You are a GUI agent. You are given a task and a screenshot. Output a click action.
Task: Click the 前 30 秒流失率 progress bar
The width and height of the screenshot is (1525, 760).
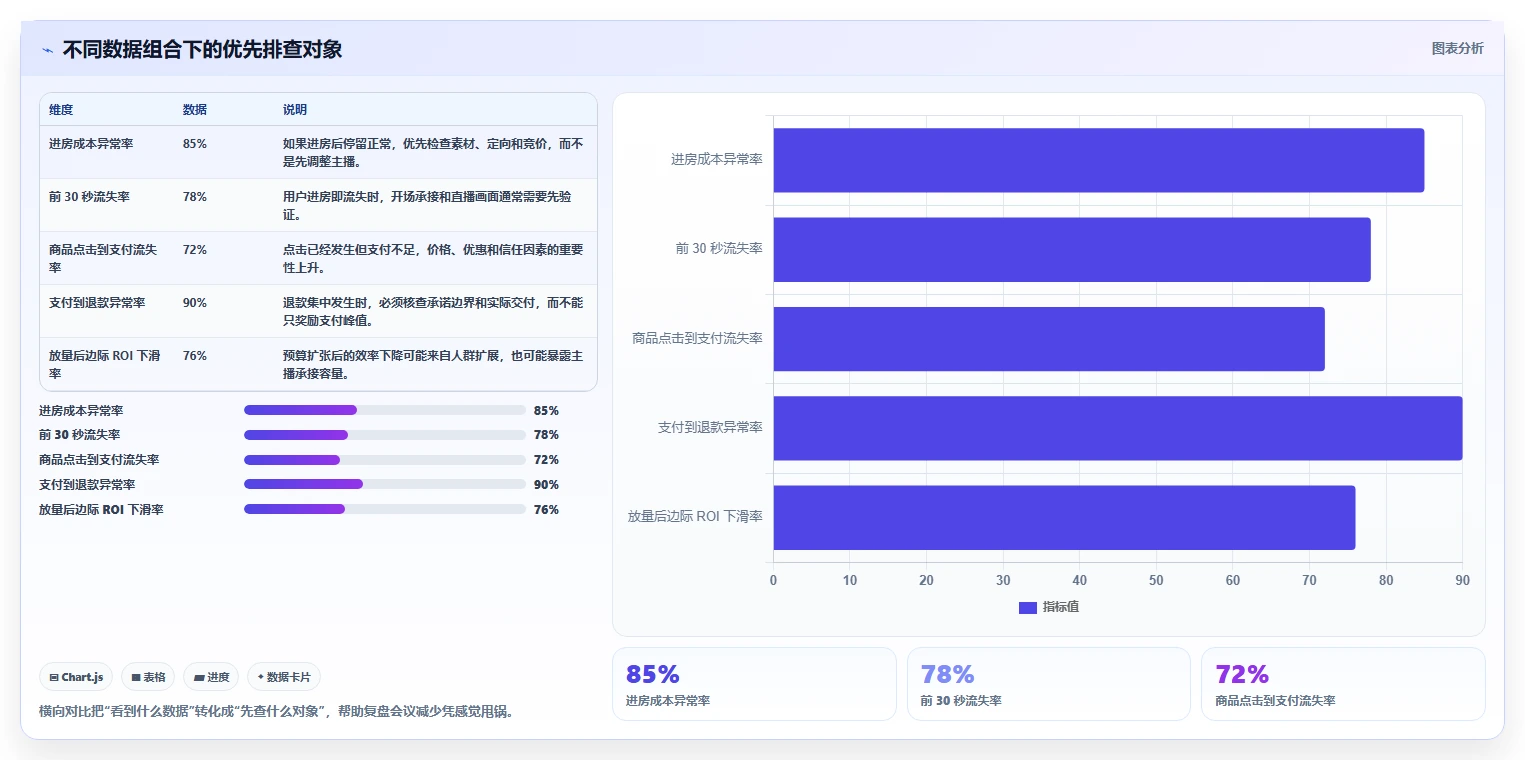click(385, 435)
